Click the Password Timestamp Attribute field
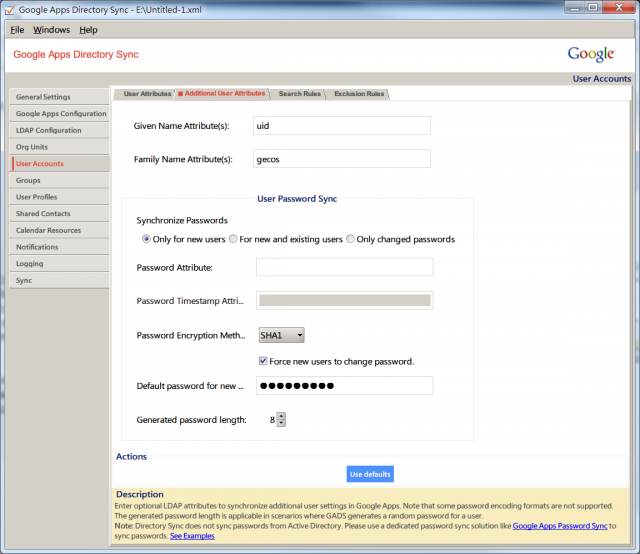The image size is (640, 554). click(344, 300)
